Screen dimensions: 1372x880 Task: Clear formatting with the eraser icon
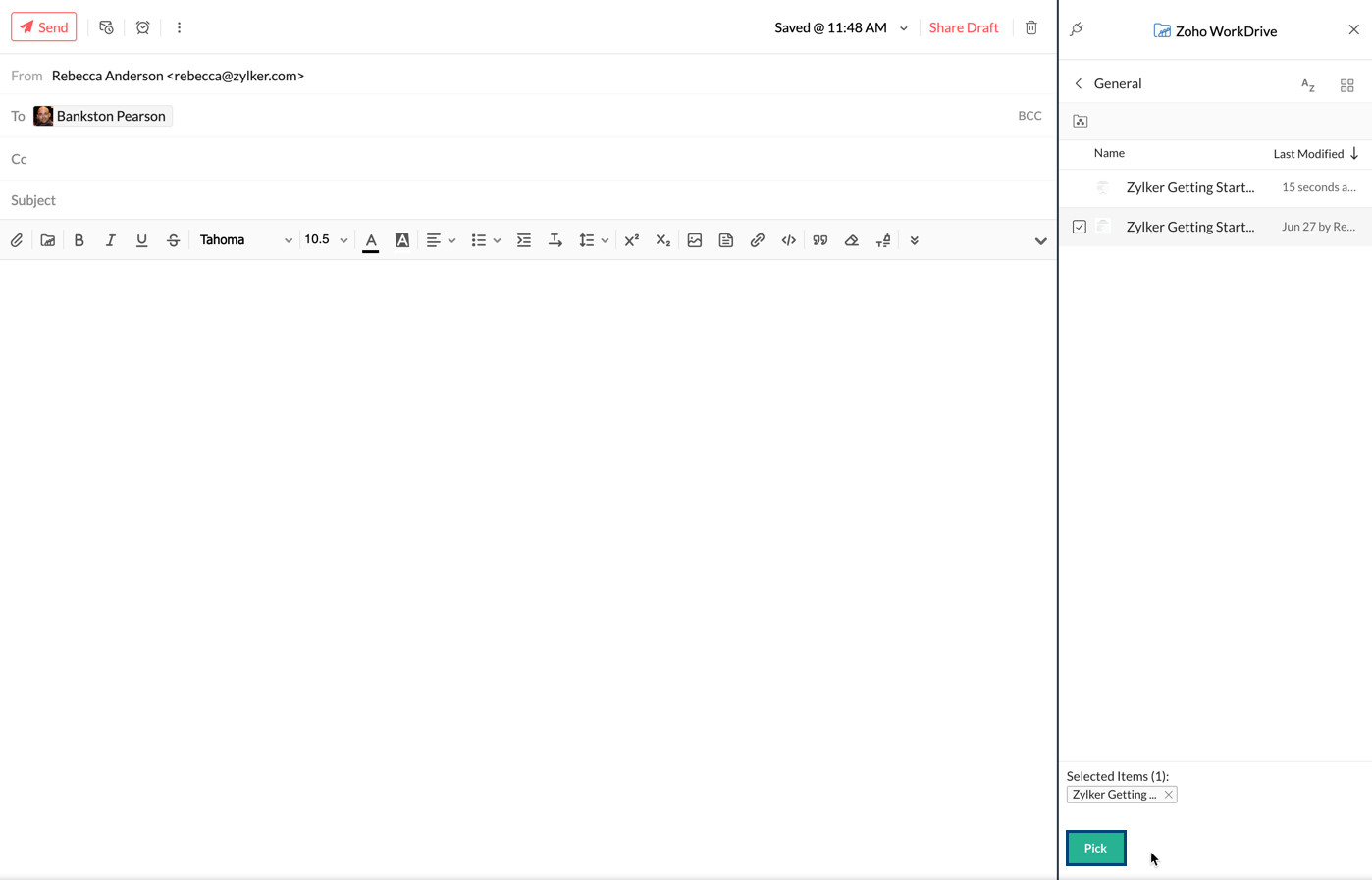pos(852,240)
